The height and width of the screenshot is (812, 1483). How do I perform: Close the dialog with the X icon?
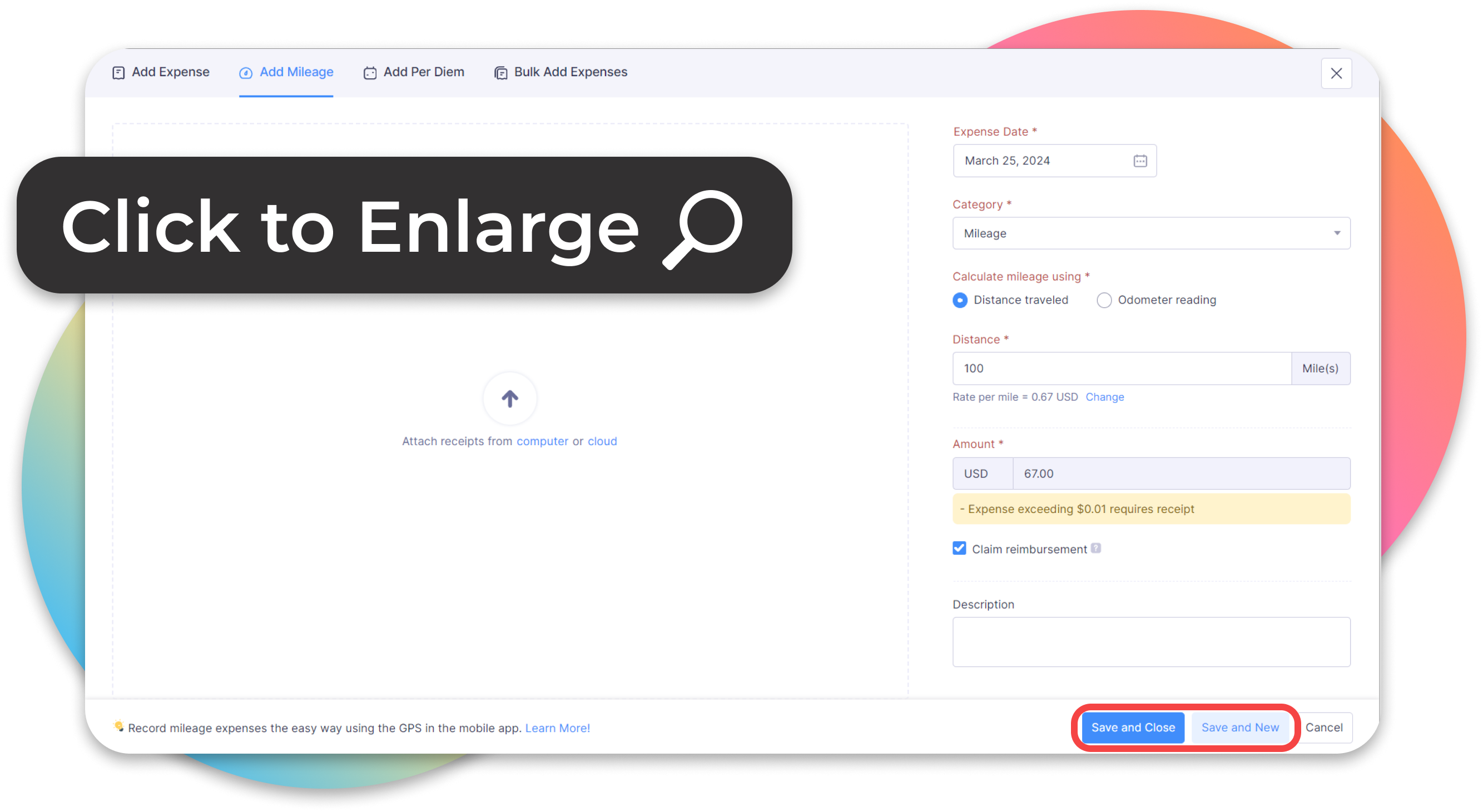[x=1336, y=73]
